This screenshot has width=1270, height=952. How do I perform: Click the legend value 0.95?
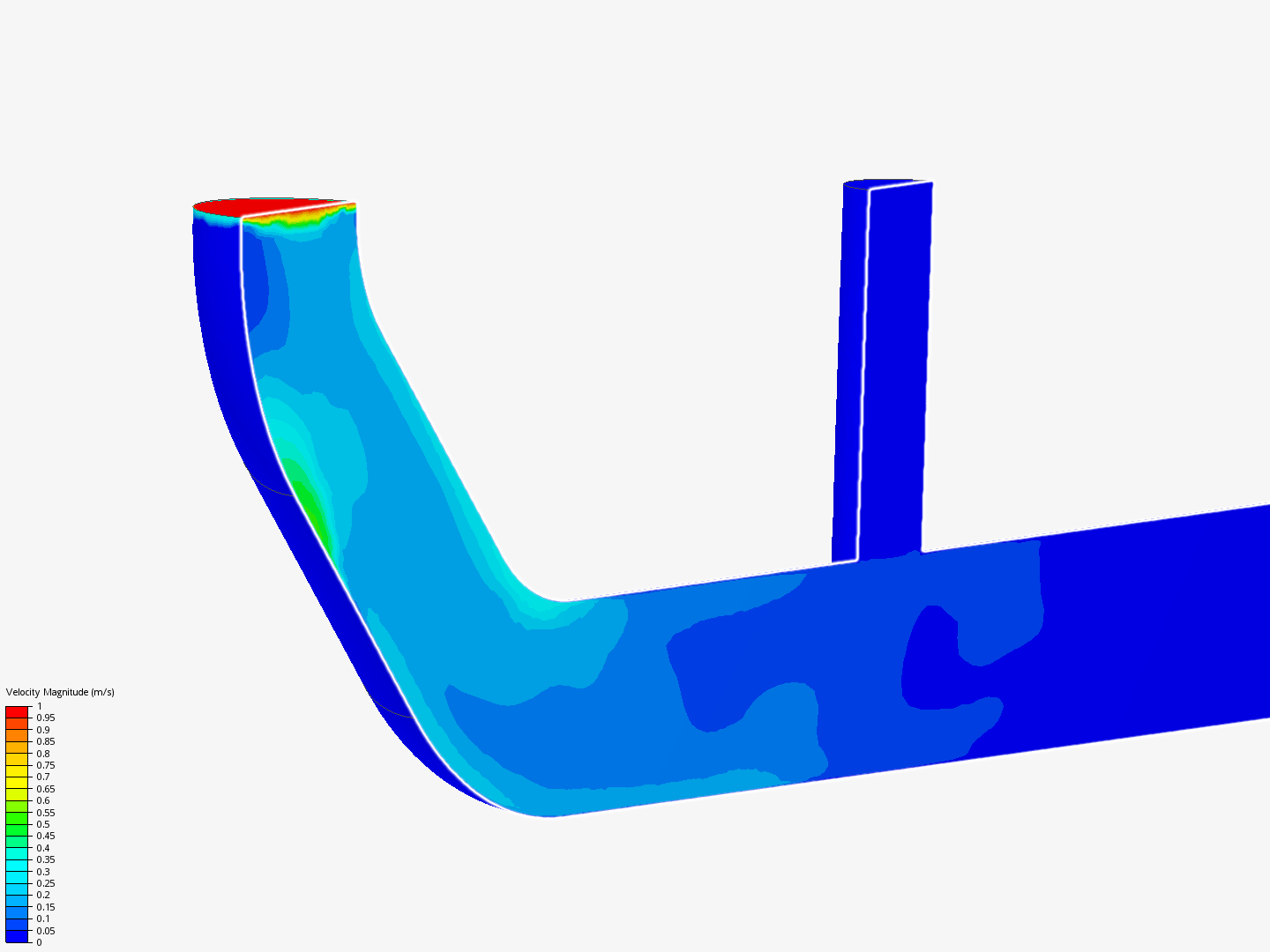(46, 718)
